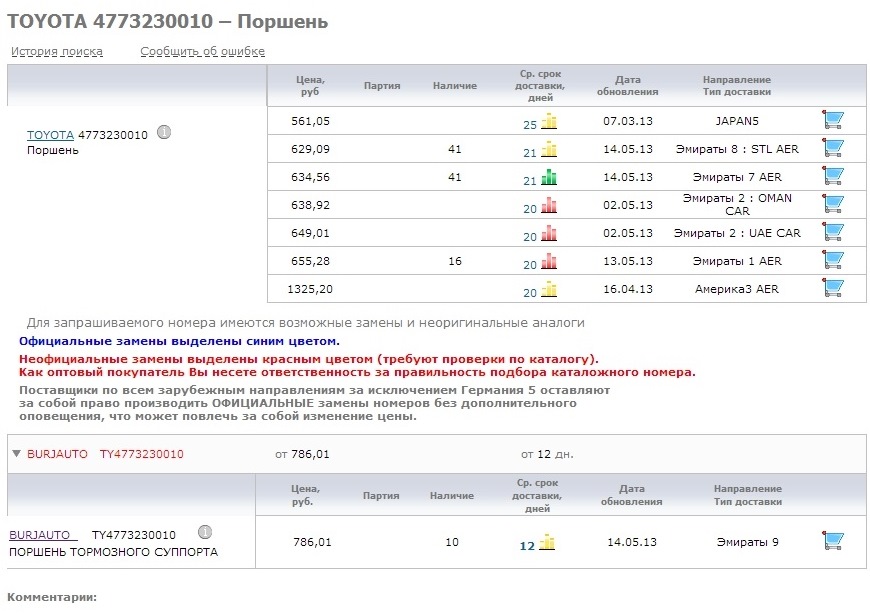Add the BURJAUTO 786,01 Эмираты 9 offer to cart
The width and height of the screenshot is (870, 614).
click(833, 541)
